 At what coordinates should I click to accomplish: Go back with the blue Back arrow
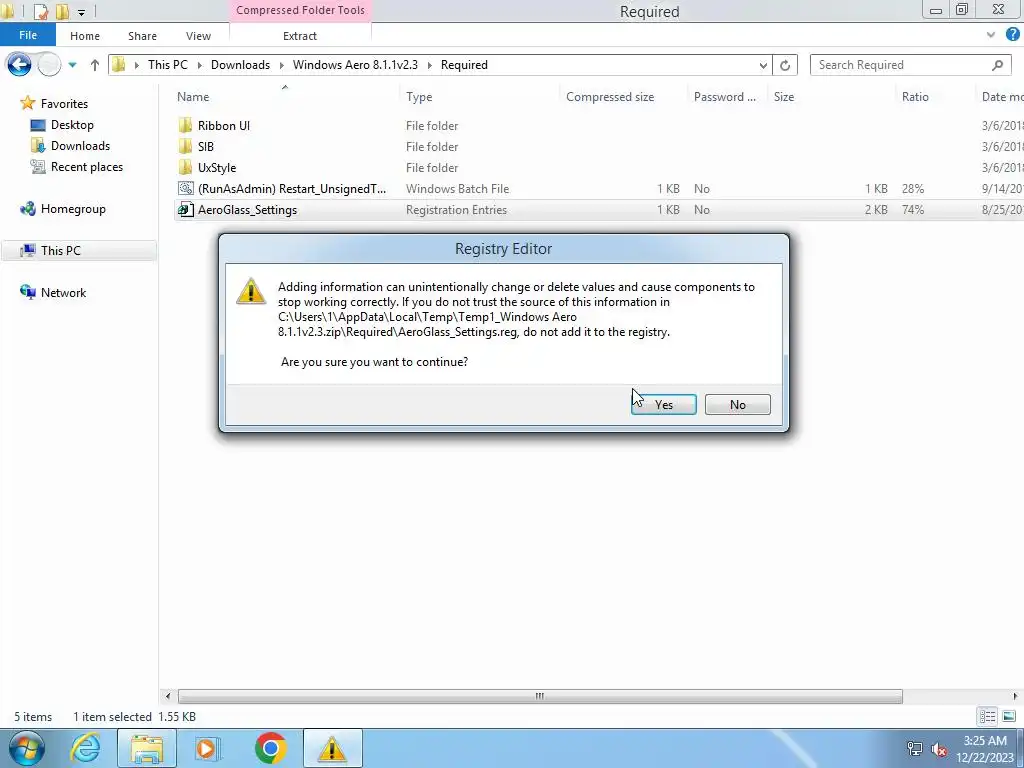[19, 65]
